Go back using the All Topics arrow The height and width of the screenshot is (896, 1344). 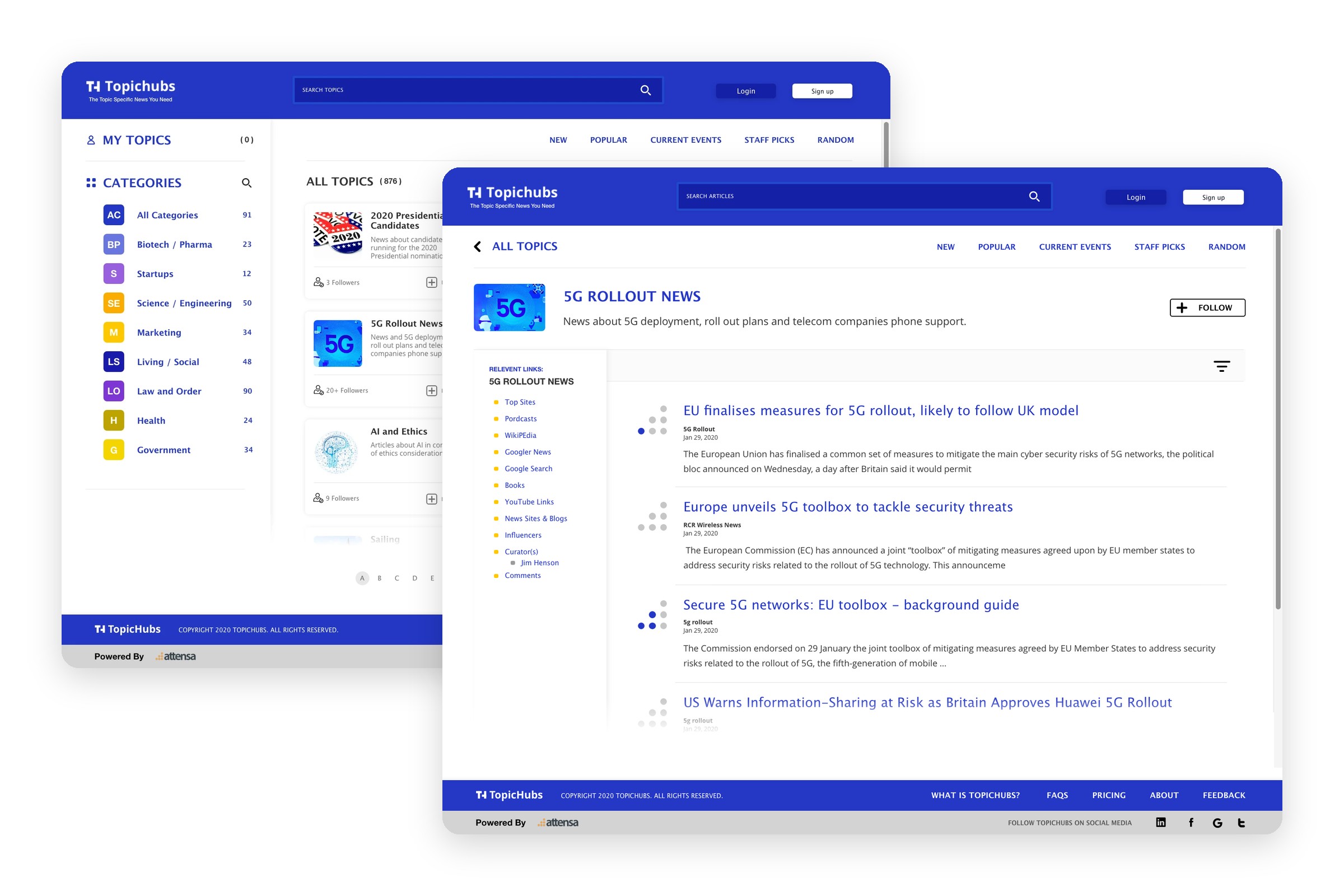(x=478, y=246)
